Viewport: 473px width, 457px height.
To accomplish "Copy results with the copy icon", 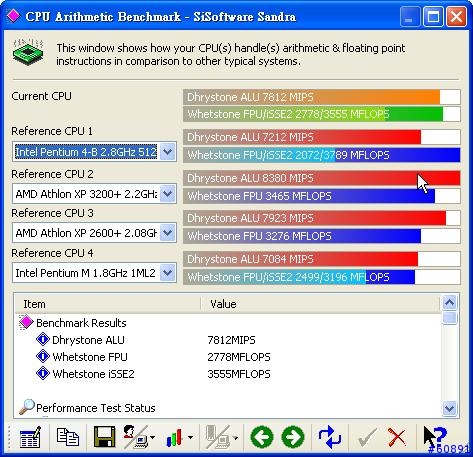I will [x=68, y=437].
